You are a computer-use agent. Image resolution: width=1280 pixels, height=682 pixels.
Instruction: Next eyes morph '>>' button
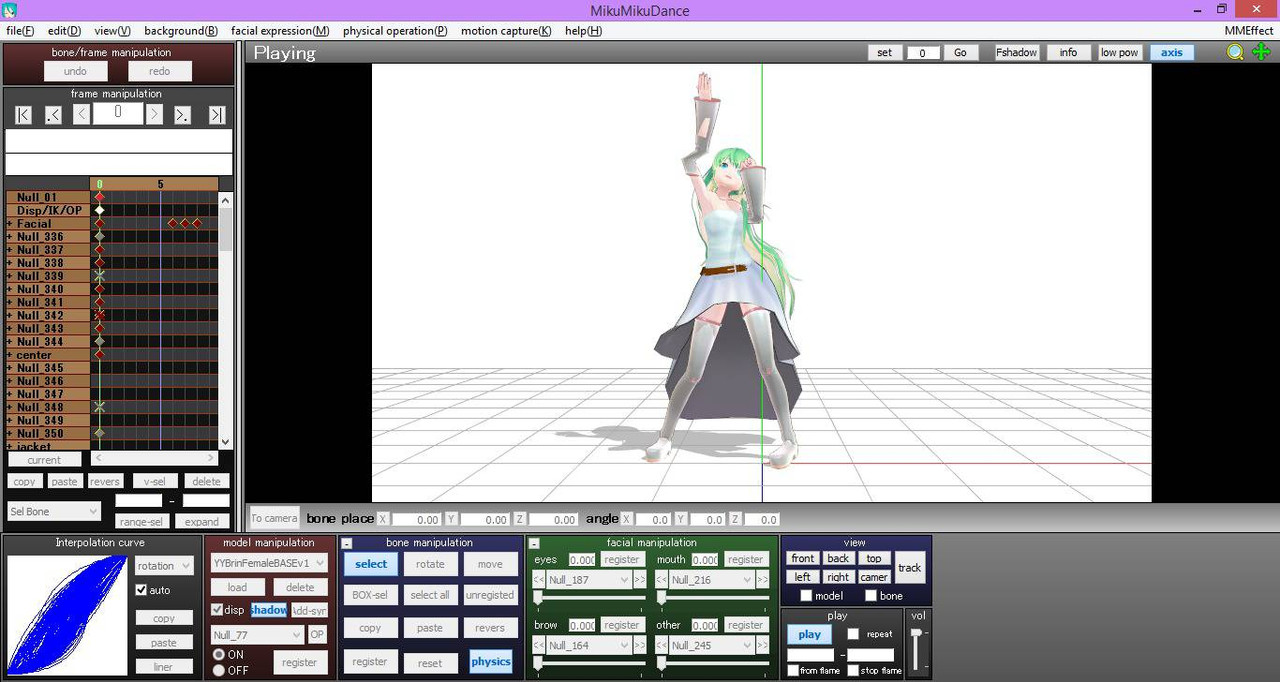639,580
